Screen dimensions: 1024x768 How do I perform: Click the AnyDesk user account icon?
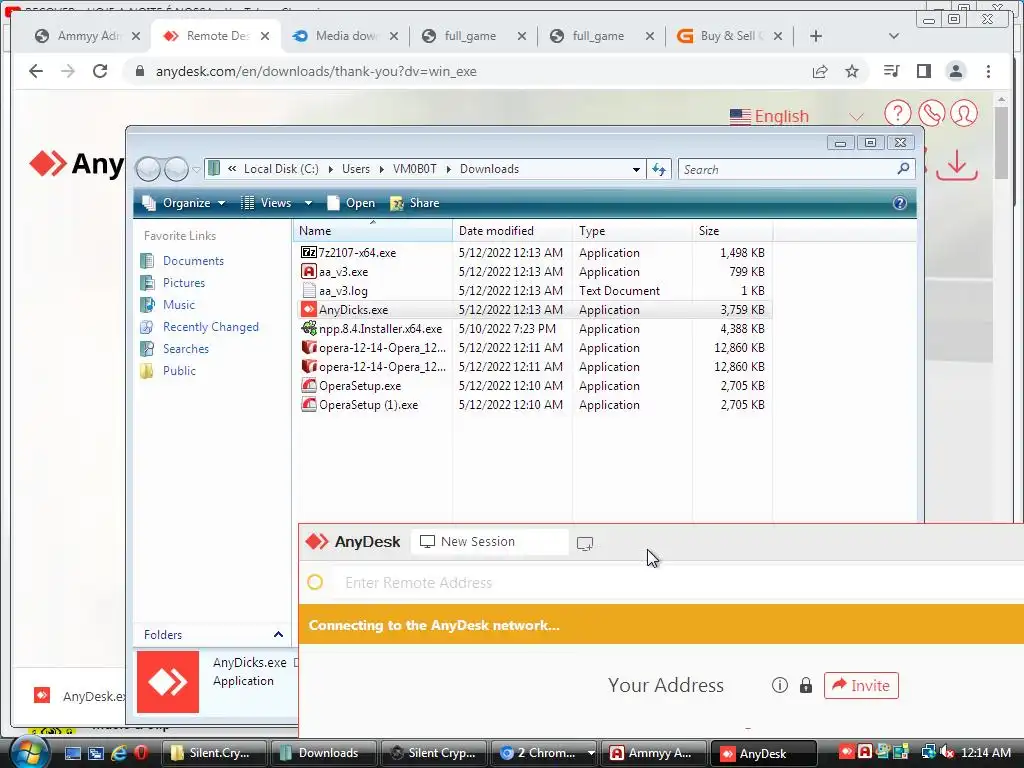pyautogui.click(x=964, y=114)
